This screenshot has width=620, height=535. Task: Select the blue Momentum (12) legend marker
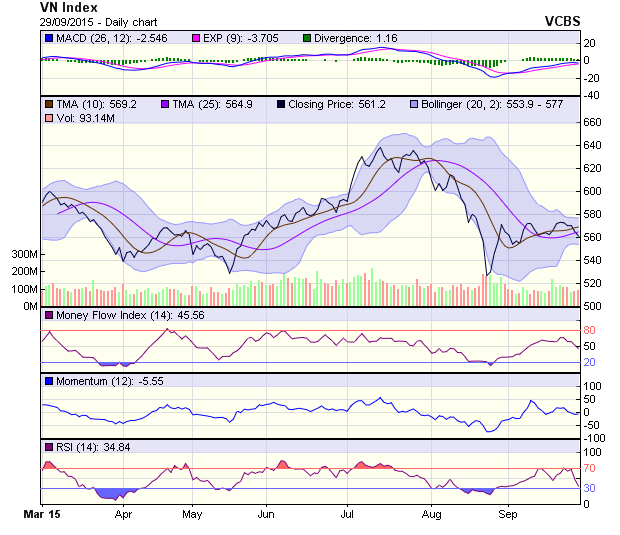(48, 382)
